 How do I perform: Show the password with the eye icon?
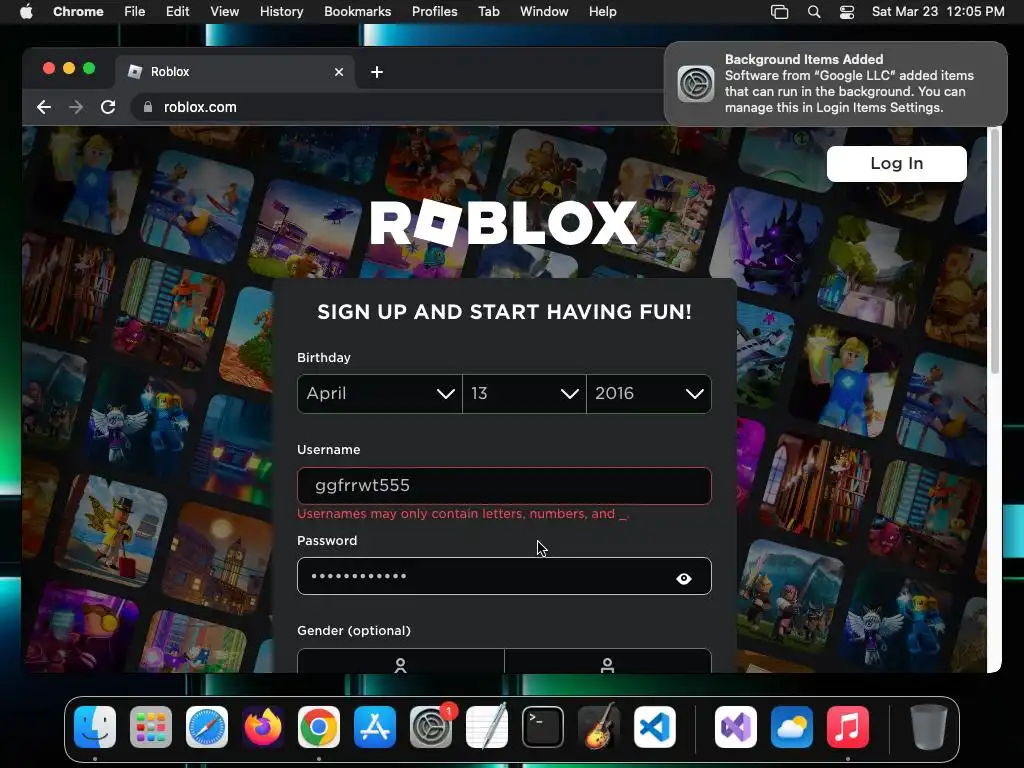684,578
